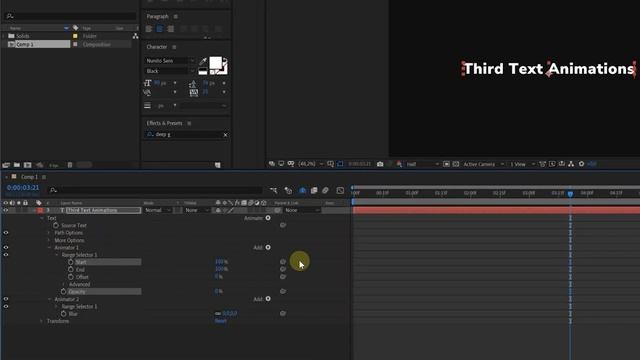Expand the Advanced group

(64, 284)
